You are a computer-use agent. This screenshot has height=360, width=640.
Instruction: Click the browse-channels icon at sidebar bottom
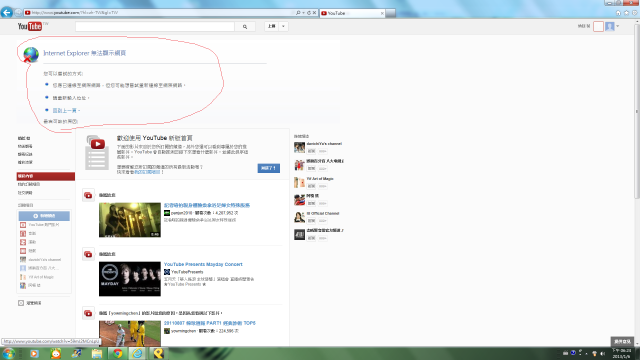21,303
